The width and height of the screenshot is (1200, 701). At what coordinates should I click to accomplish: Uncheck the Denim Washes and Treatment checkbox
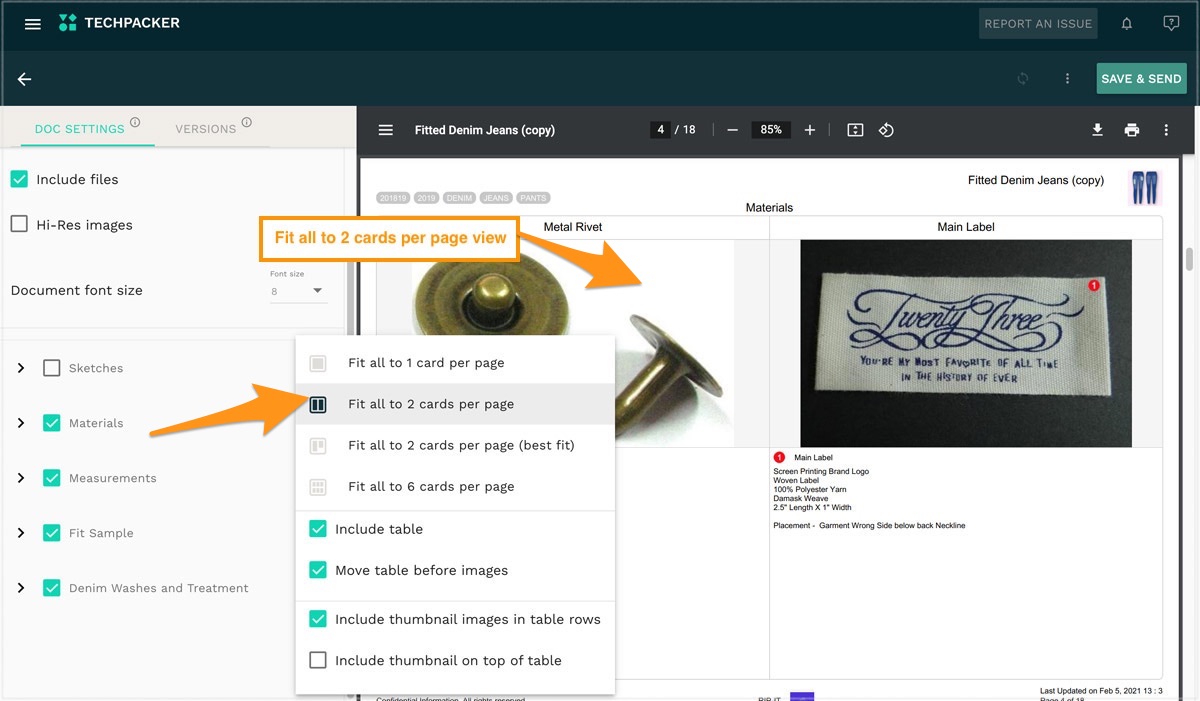pyautogui.click(x=52, y=588)
